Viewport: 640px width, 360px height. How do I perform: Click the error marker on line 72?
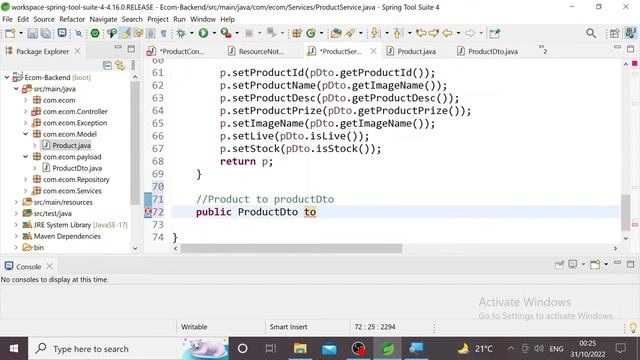(x=148, y=211)
